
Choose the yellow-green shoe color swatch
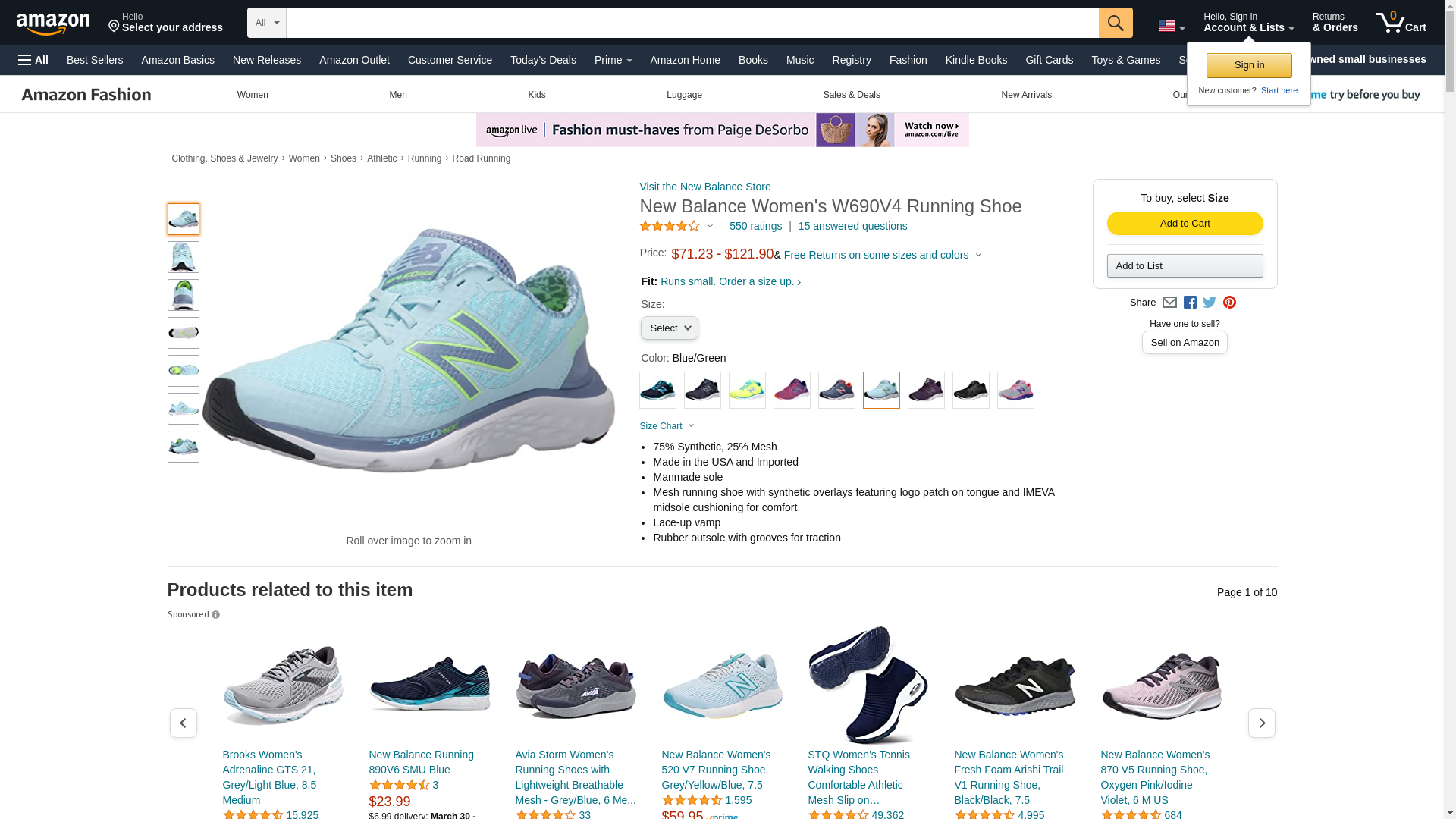point(747,391)
